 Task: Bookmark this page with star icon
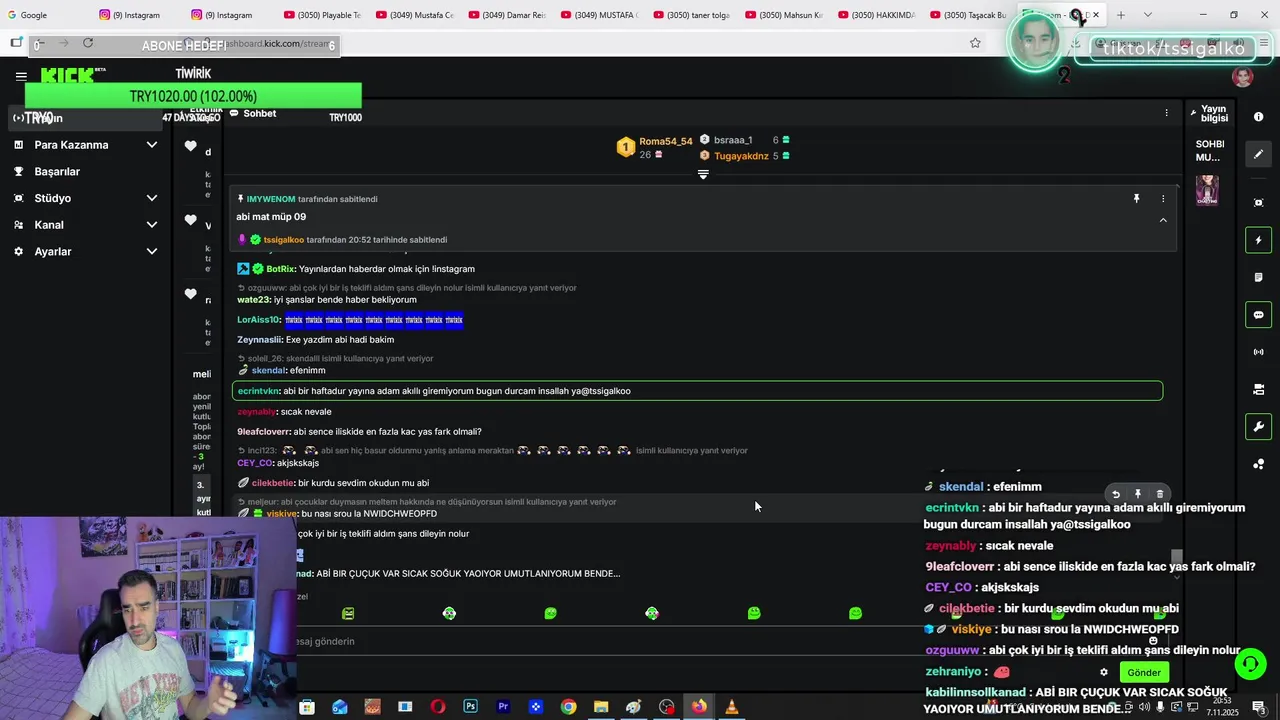pyautogui.click(x=975, y=43)
